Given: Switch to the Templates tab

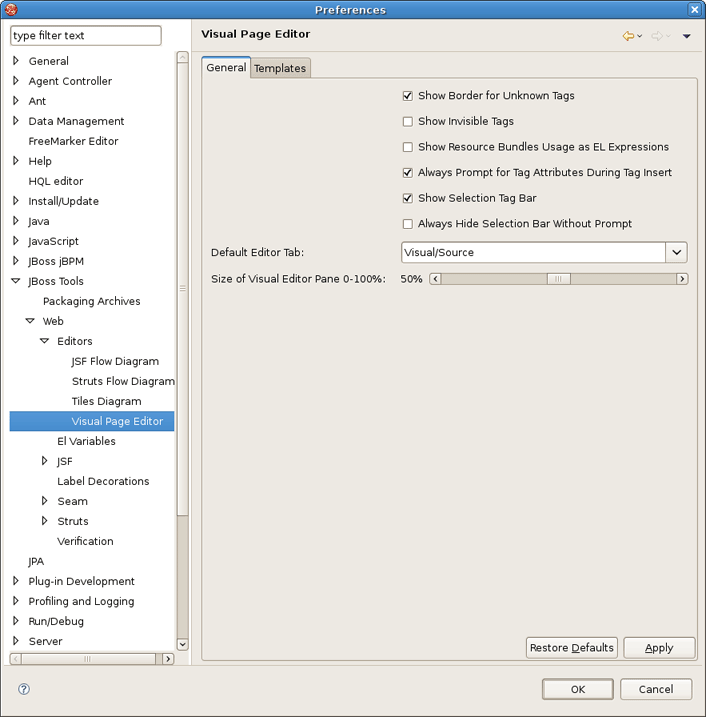Looking at the screenshot, I should (x=280, y=68).
